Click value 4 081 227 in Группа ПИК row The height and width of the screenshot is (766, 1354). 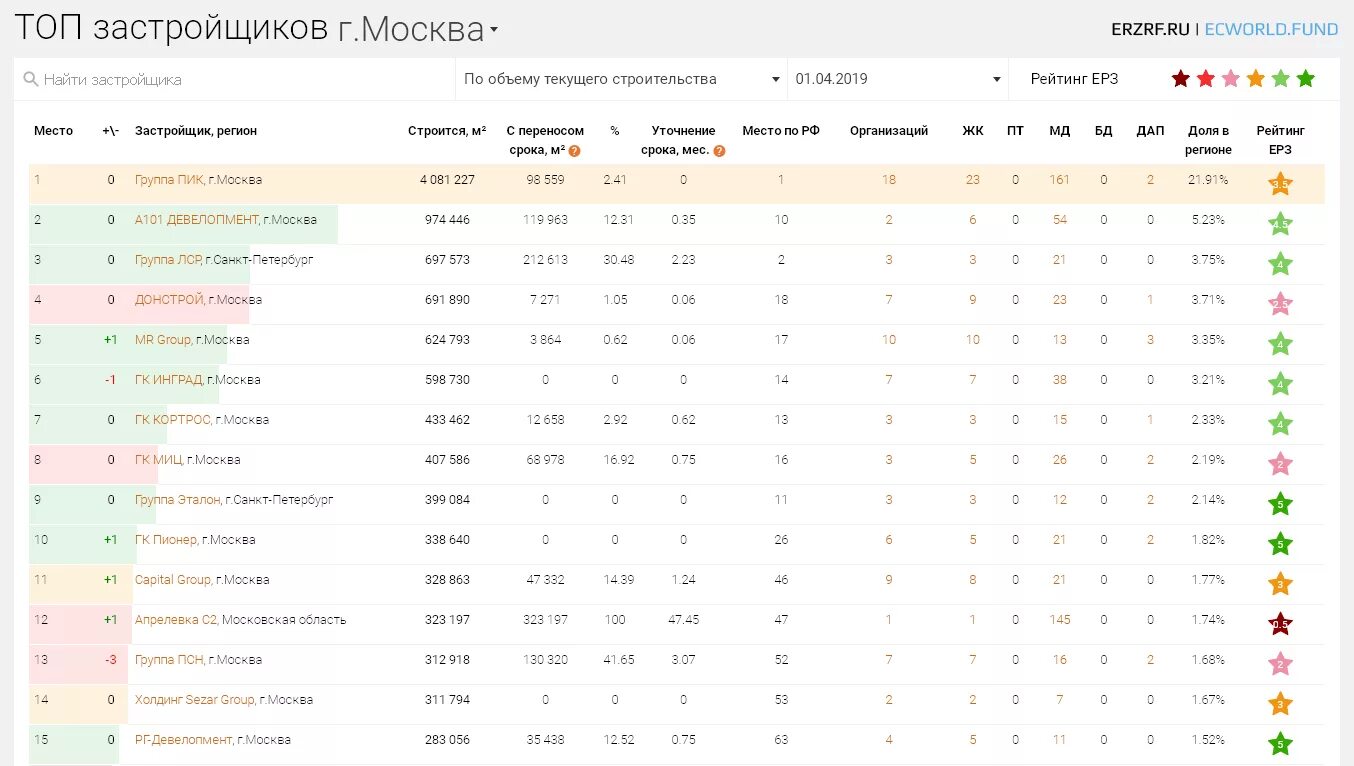pyautogui.click(x=447, y=180)
